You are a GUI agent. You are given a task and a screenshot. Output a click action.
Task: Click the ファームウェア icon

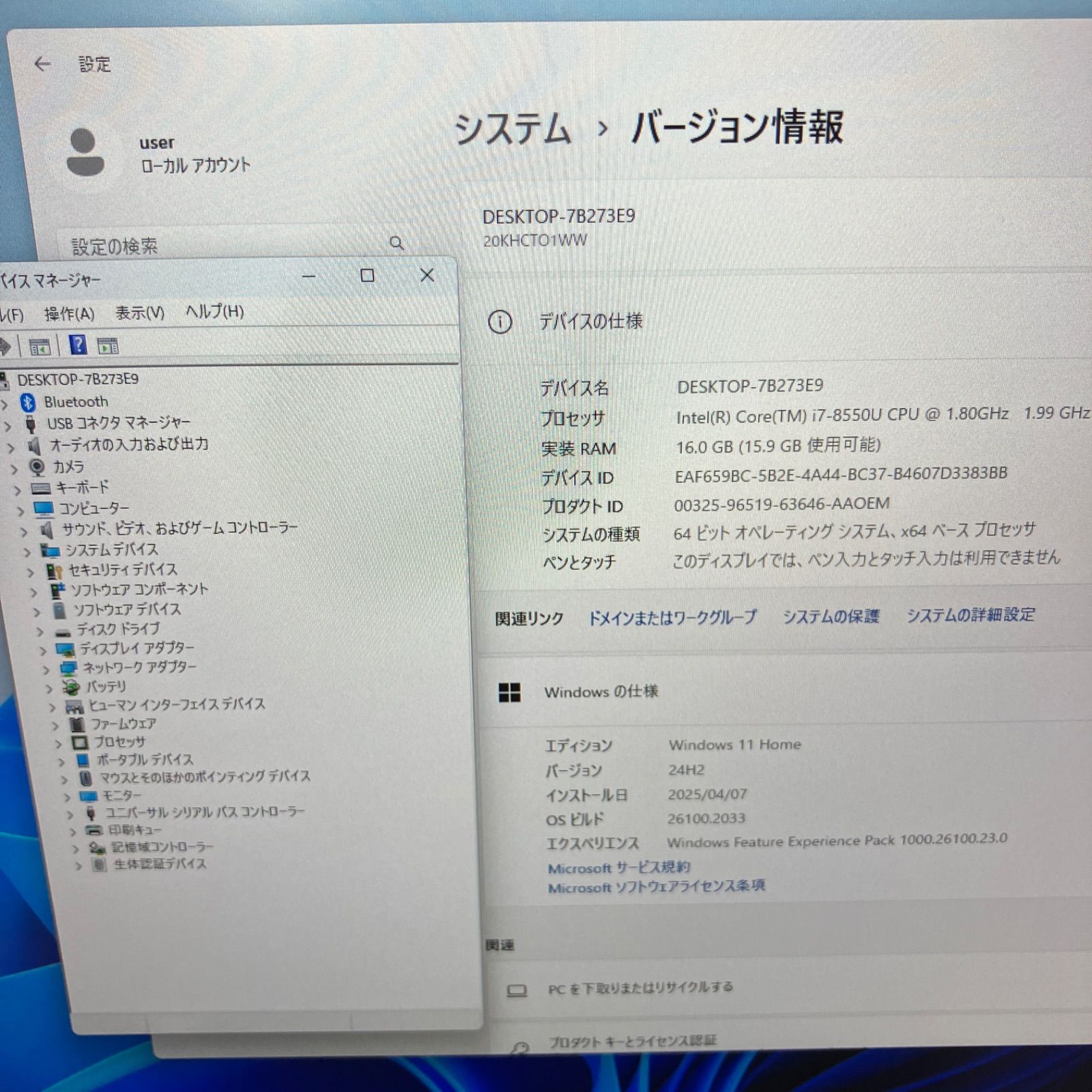(77, 724)
